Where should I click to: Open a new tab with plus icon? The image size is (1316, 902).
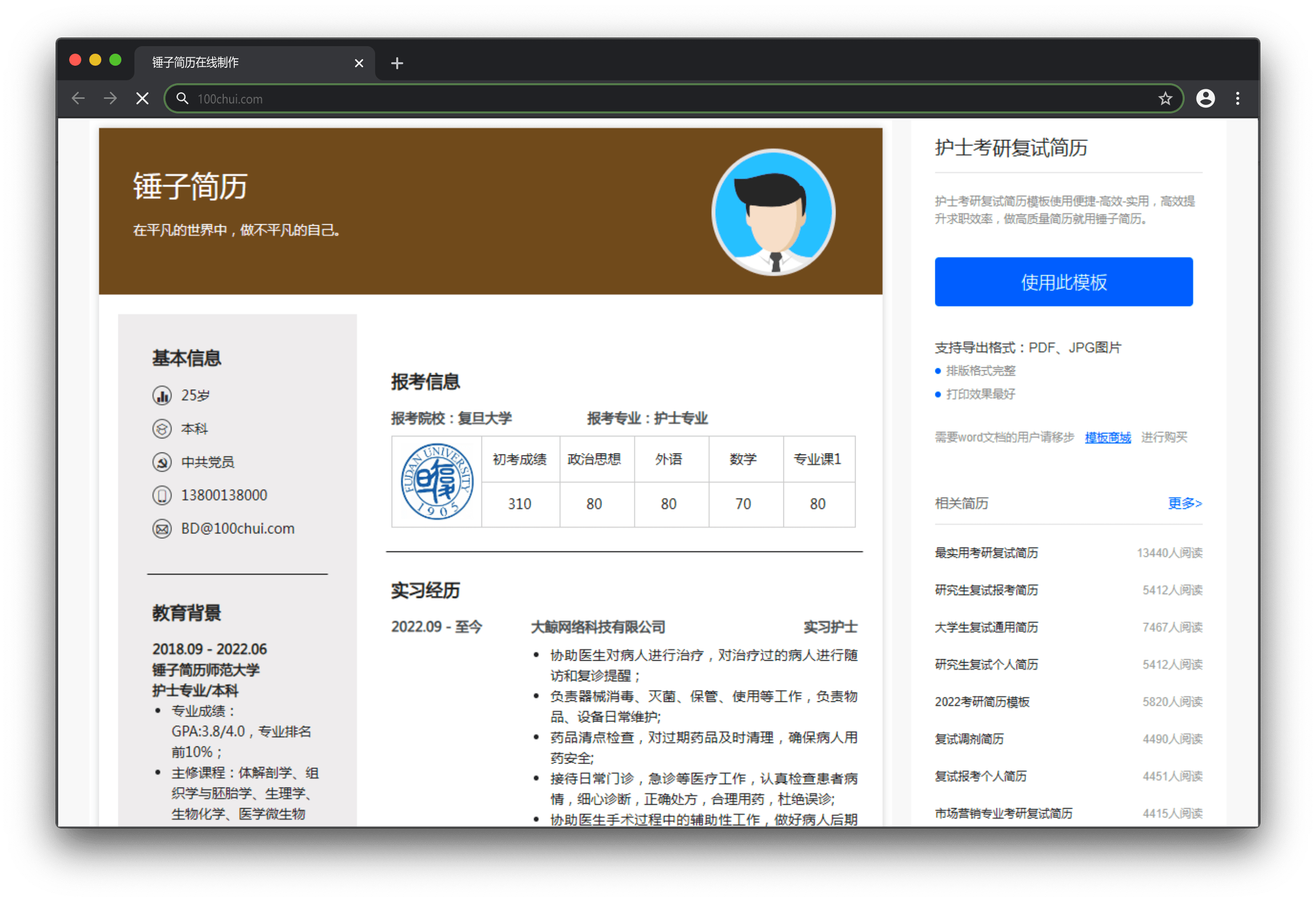397,63
